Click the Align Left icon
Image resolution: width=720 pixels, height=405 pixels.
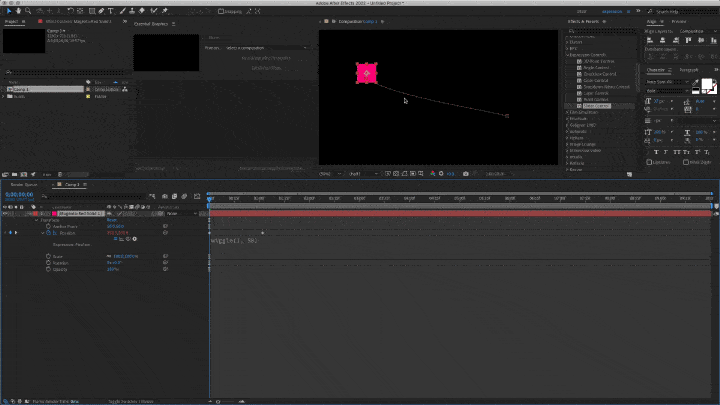point(650,40)
